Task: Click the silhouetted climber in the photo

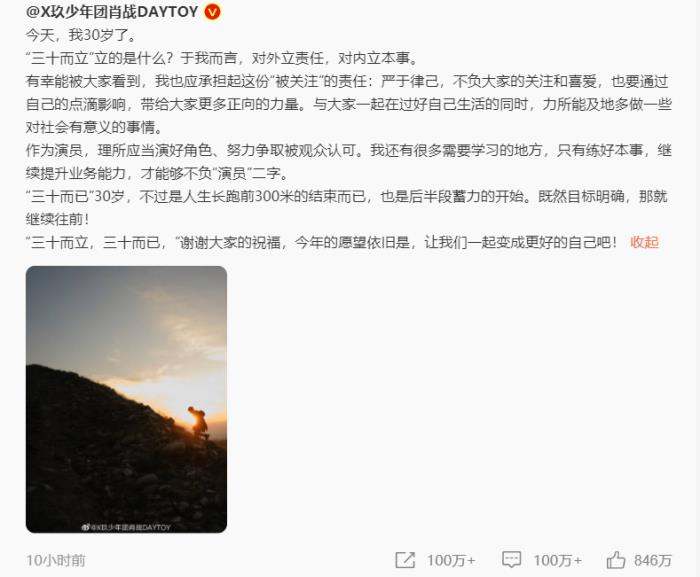Action: pyautogui.click(x=198, y=422)
